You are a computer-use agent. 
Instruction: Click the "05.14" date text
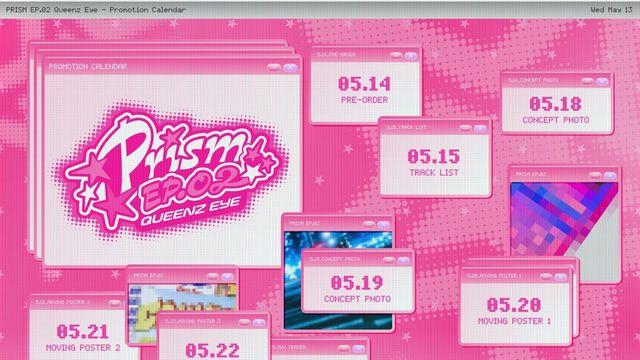click(364, 84)
